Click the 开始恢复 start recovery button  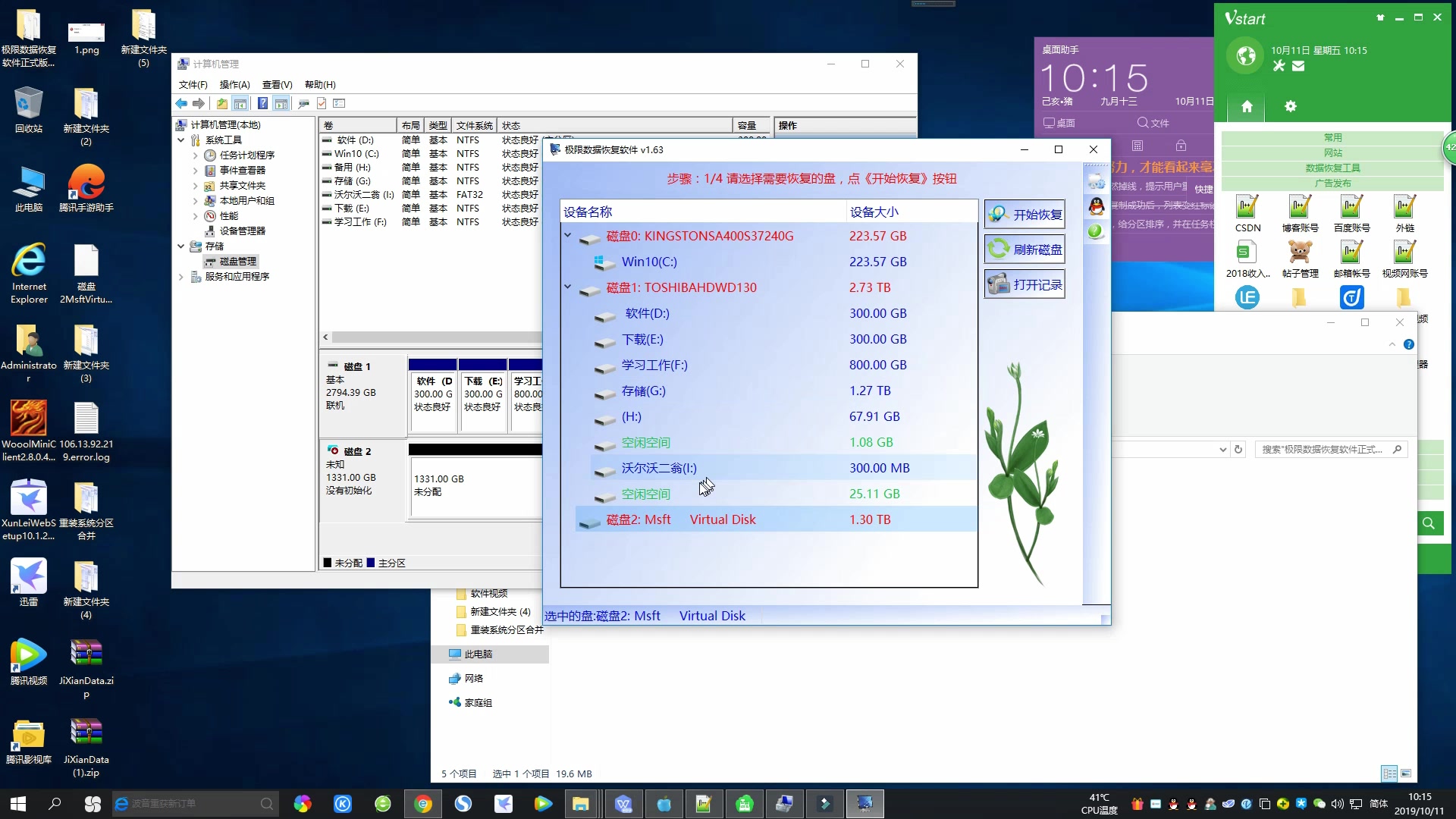click(x=1025, y=215)
